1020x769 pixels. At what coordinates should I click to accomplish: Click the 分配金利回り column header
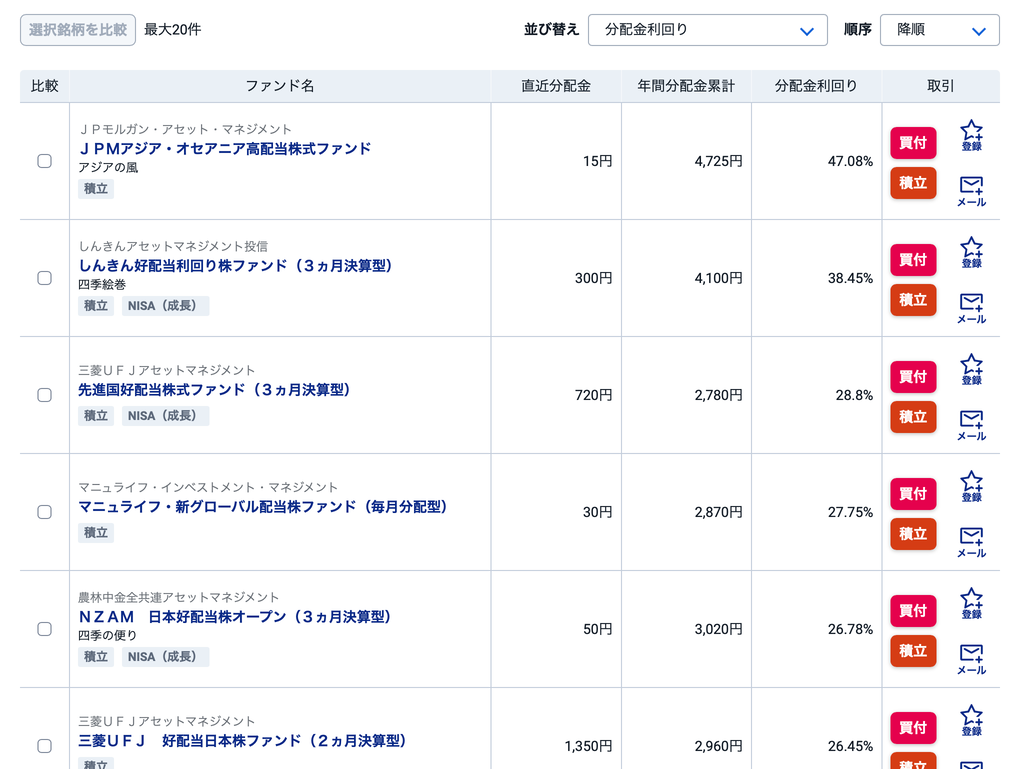816,86
